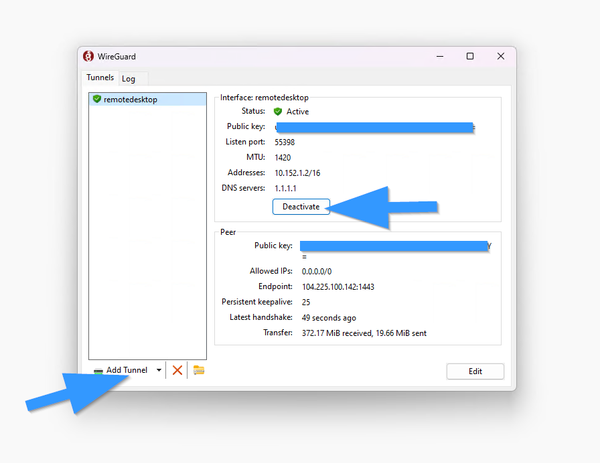The image size is (600, 463).
Task: Maximize the WireGuard window
Action: point(470,56)
